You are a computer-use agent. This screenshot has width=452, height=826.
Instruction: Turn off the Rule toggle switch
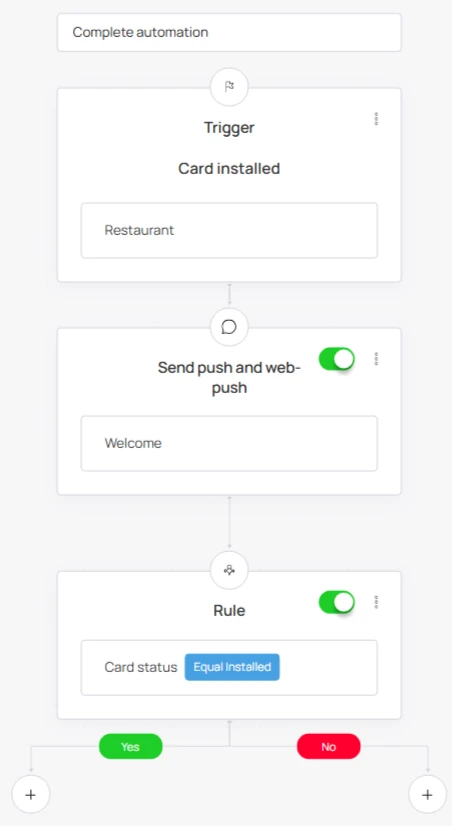point(337,603)
